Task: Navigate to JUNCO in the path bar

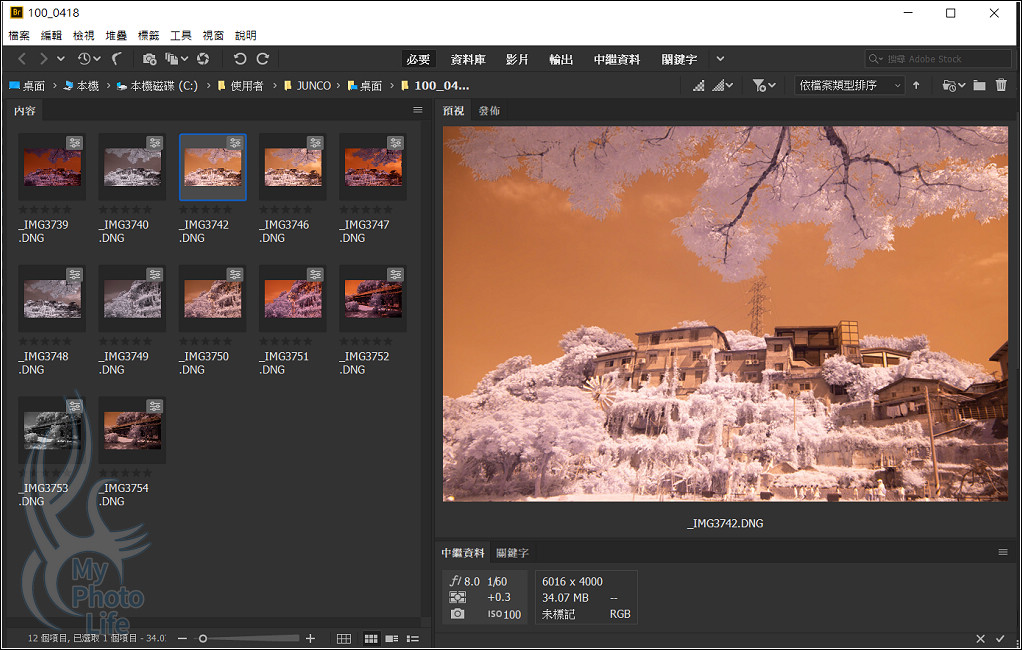Action: coord(313,86)
